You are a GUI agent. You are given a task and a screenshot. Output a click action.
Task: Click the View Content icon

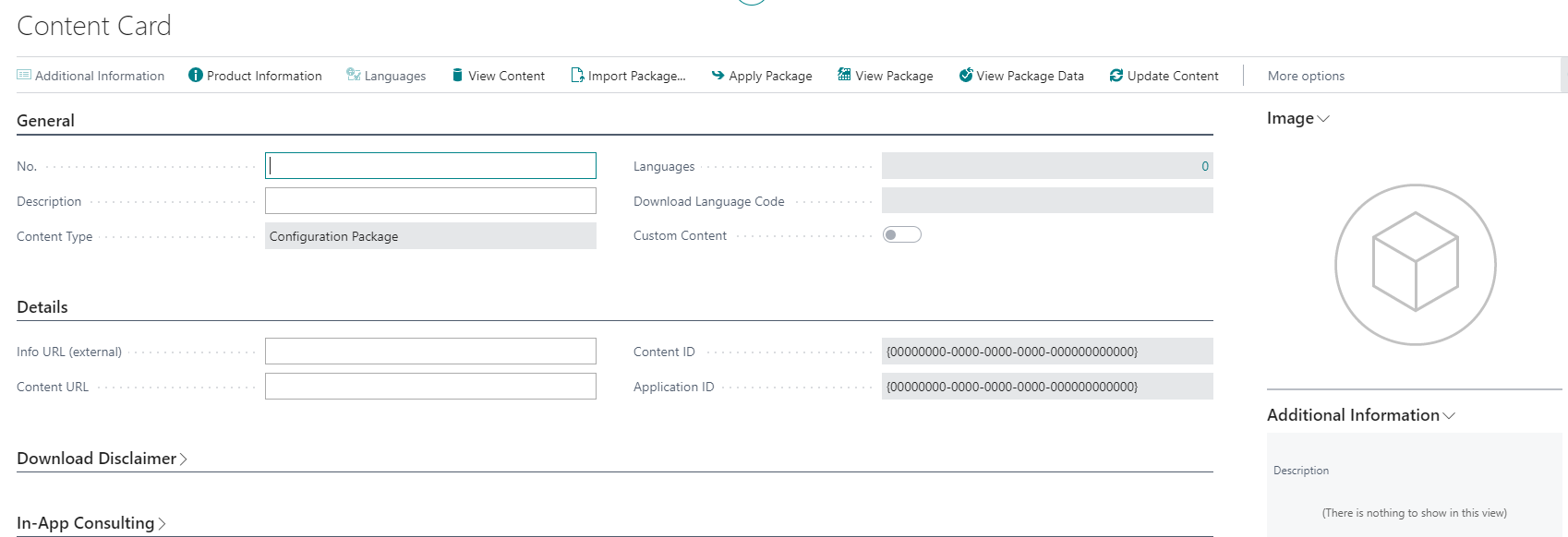click(x=457, y=76)
